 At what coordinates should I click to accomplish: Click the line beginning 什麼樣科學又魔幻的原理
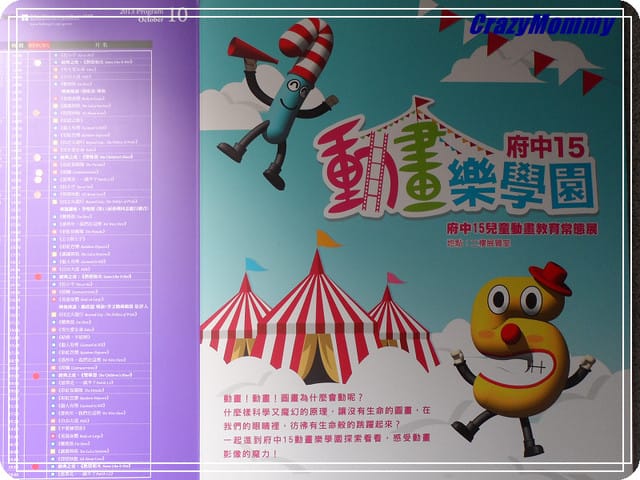click(327, 411)
